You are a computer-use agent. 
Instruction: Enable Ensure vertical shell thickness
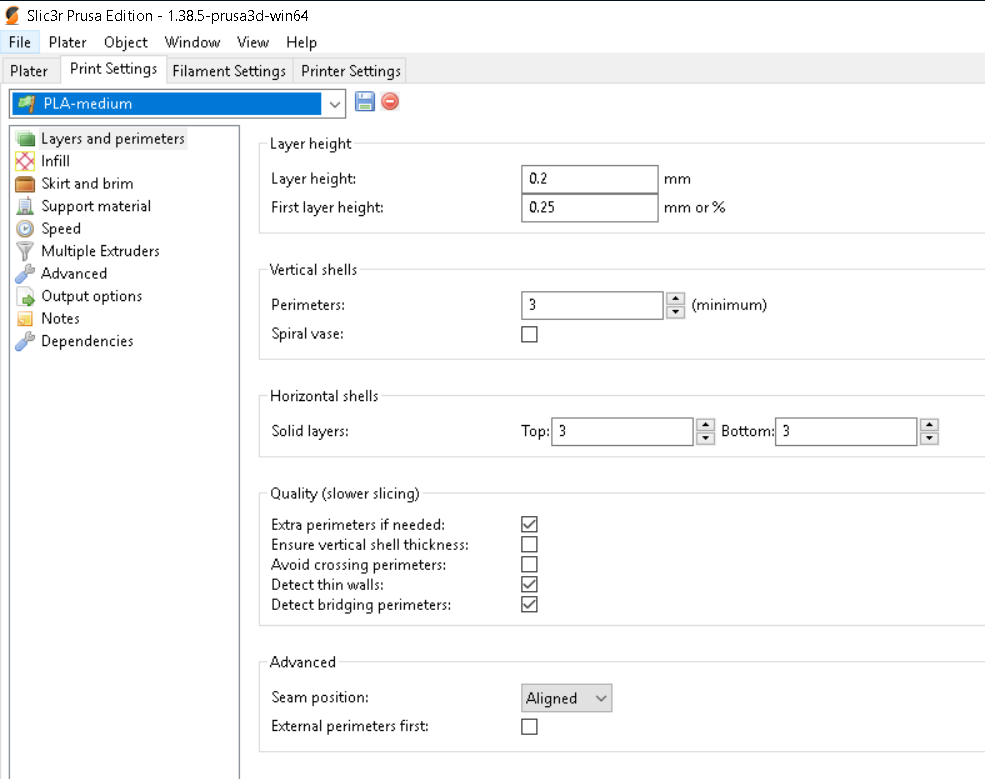click(530, 545)
